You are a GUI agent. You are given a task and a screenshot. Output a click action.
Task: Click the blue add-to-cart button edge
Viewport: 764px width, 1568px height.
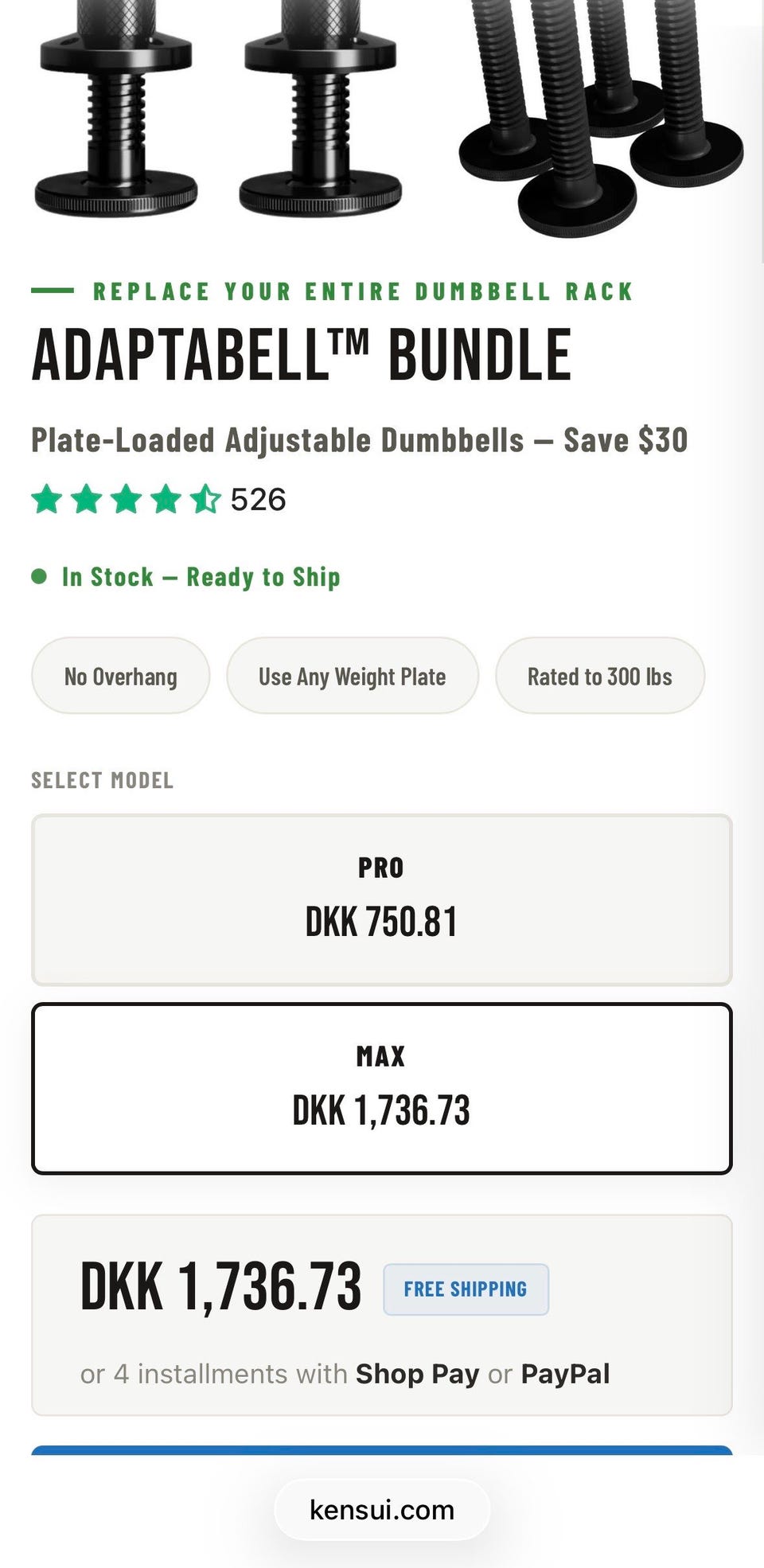coord(381,1450)
